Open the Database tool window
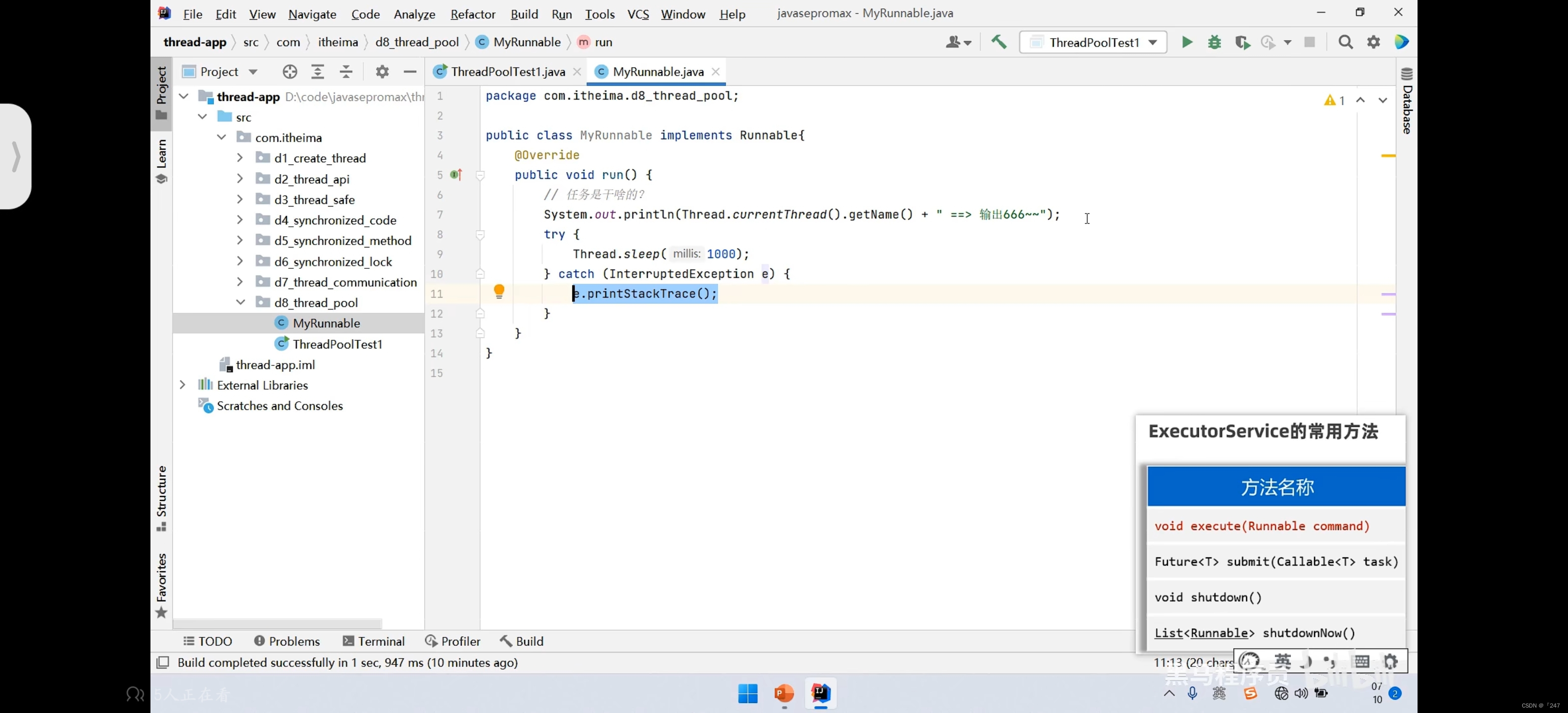 1407,101
